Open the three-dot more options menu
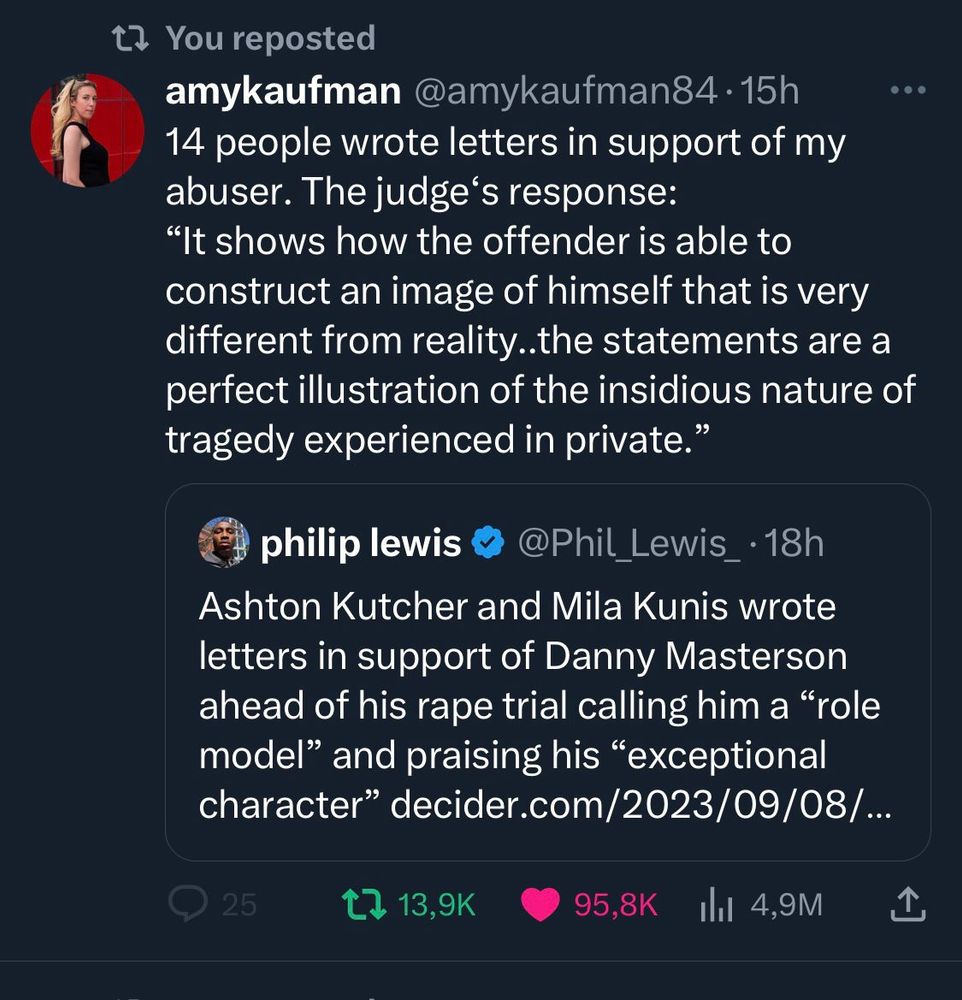This screenshot has height=1000, width=962. 908,92
